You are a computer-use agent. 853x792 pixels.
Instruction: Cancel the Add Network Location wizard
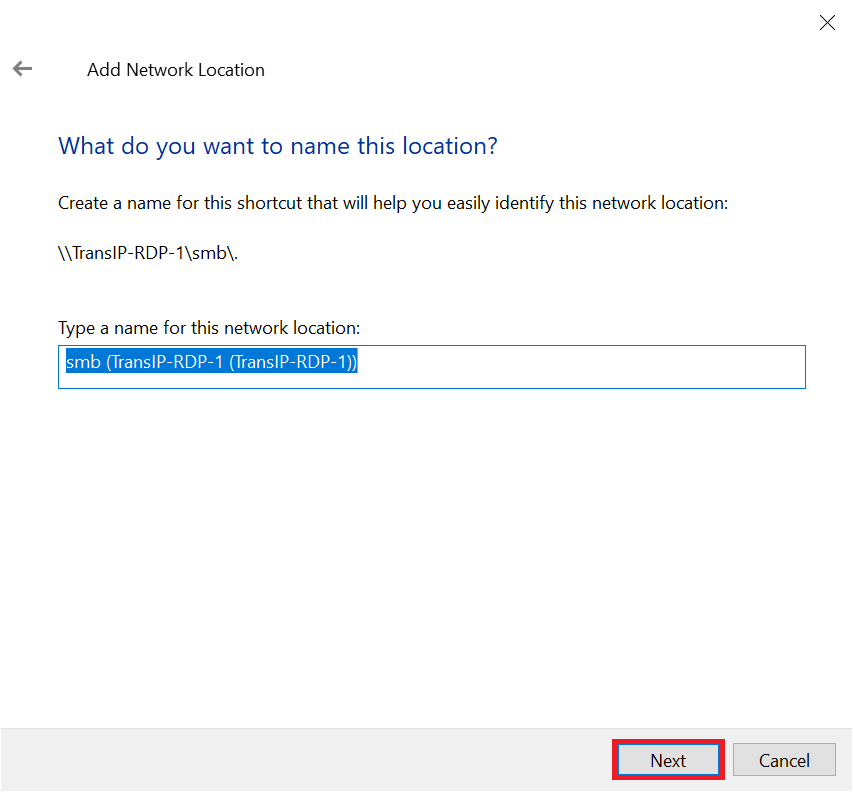784,760
